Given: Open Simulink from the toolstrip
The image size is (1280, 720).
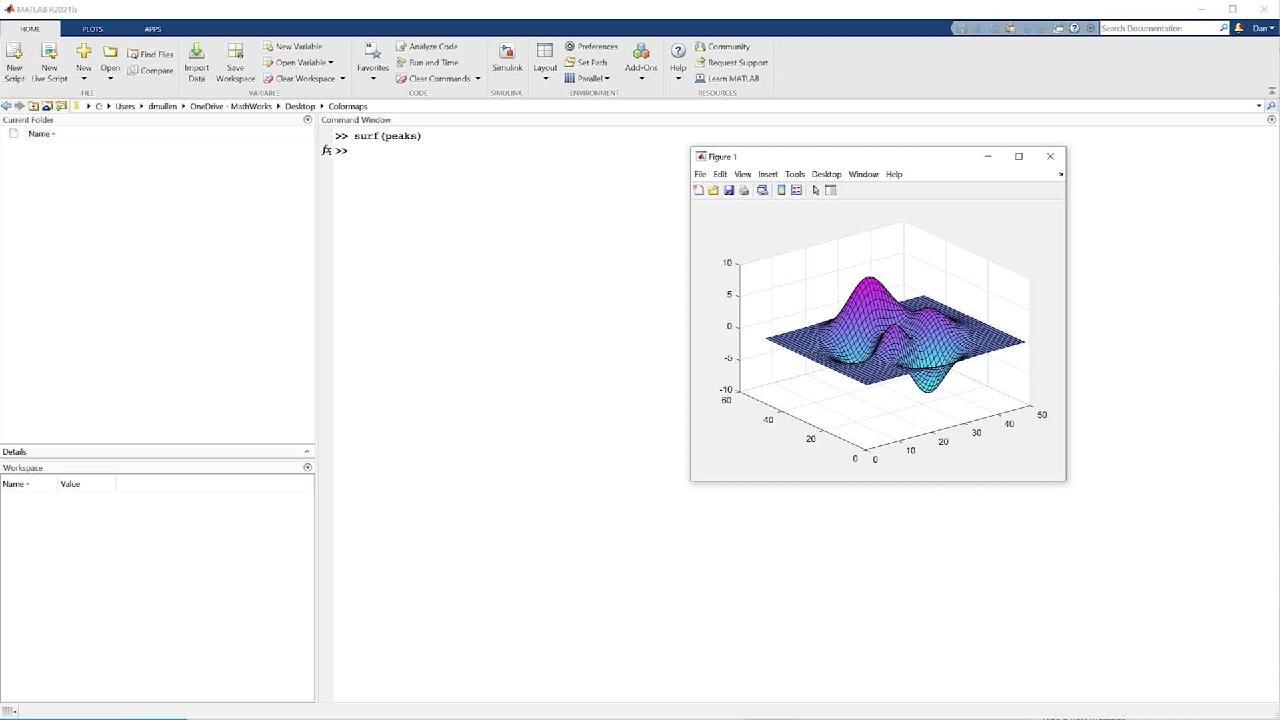Looking at the screenshot, I should 507,59.
